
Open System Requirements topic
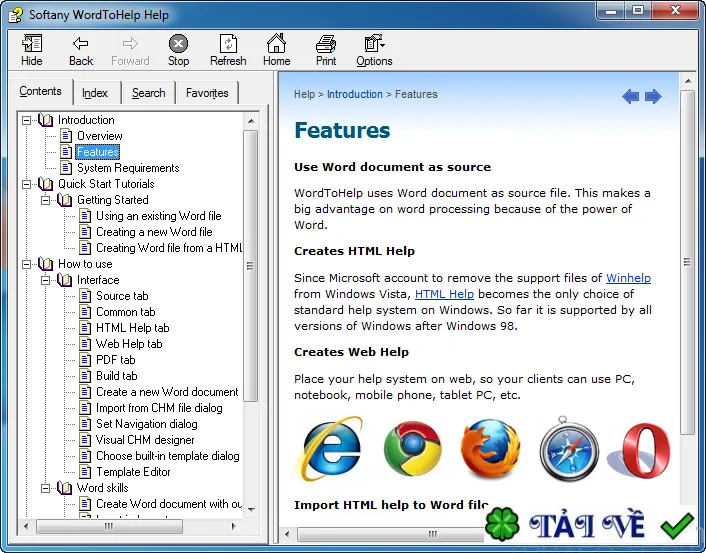[128, 168]
